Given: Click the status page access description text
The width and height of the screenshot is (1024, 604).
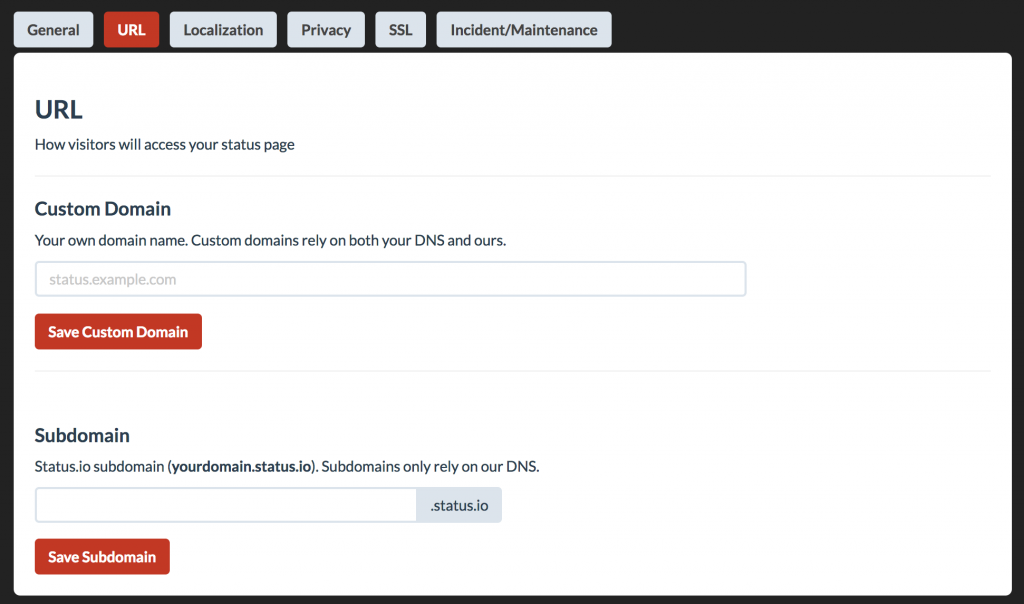Looking at the screenshot, I should 164,144.
